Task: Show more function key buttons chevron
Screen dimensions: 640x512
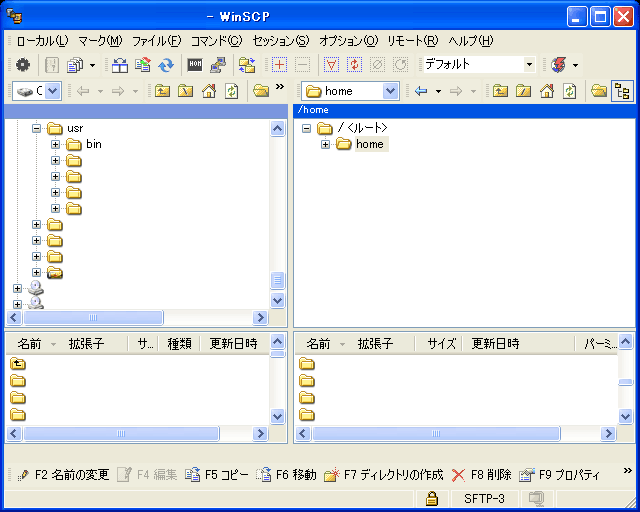Action: tap(628, 470)
